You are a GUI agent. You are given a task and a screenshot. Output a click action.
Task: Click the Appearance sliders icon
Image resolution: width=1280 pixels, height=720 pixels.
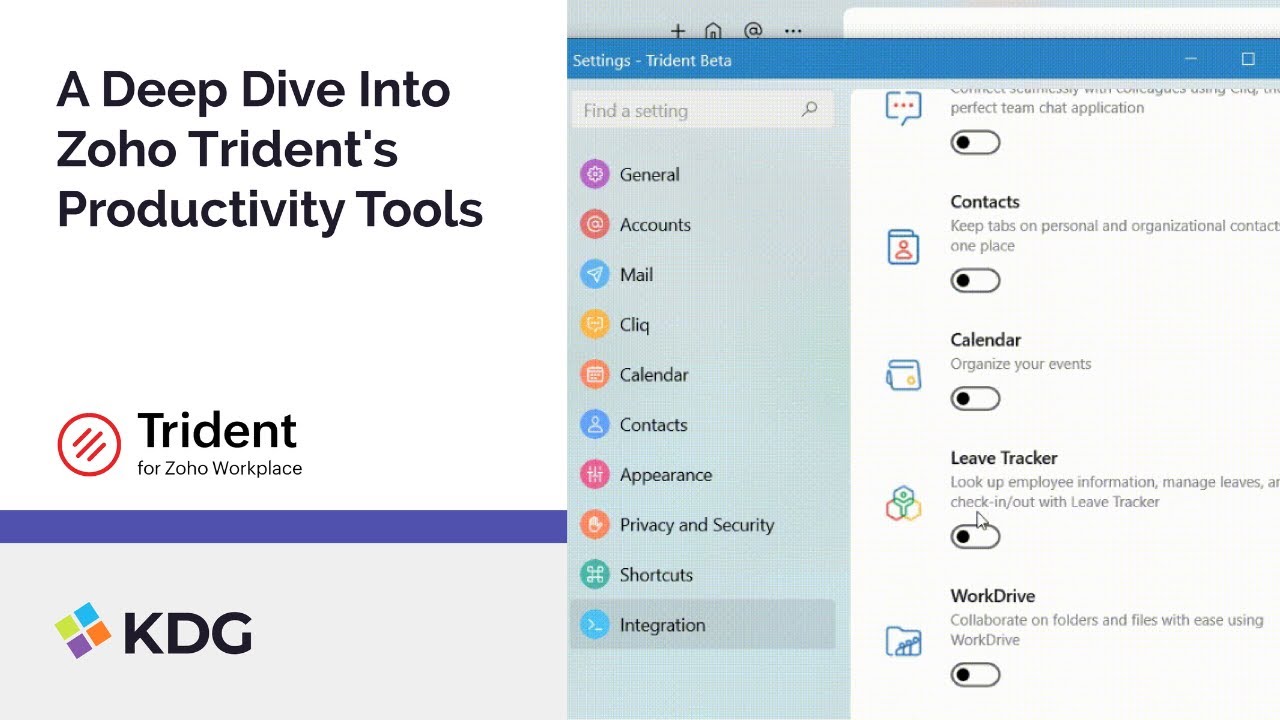(595, 474)
